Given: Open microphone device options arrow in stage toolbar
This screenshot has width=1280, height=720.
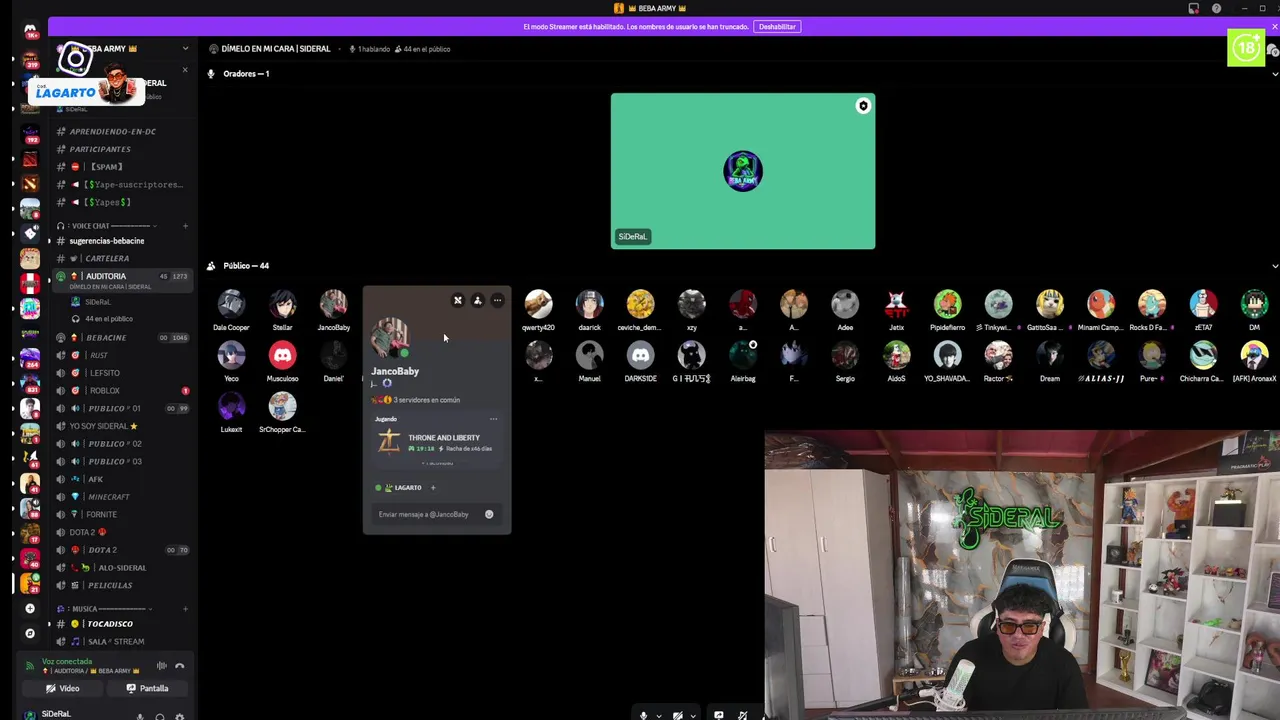Looking at the screenshot, I should 658,716.
